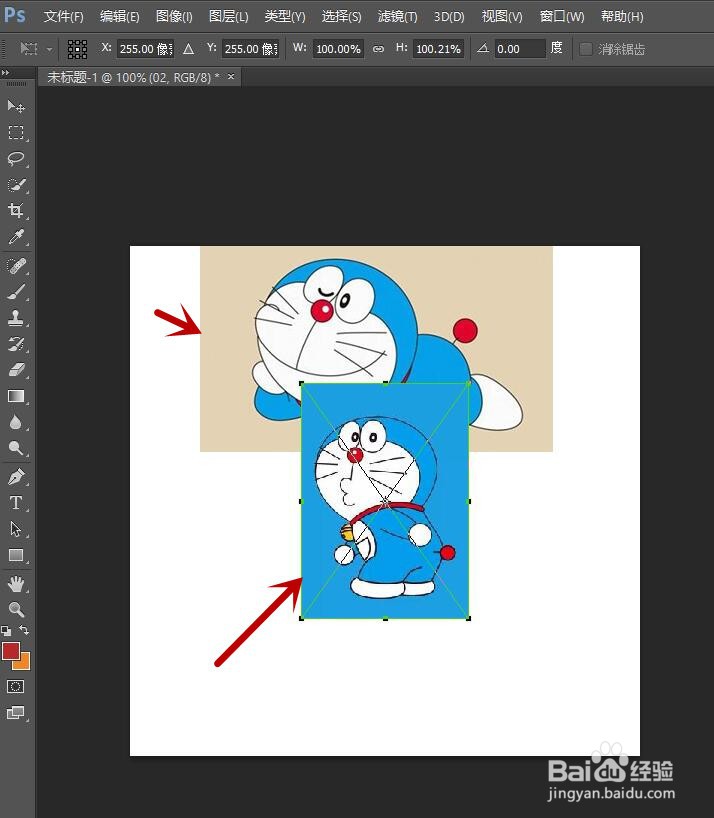Click the Photoshop Ps logo

15,15
